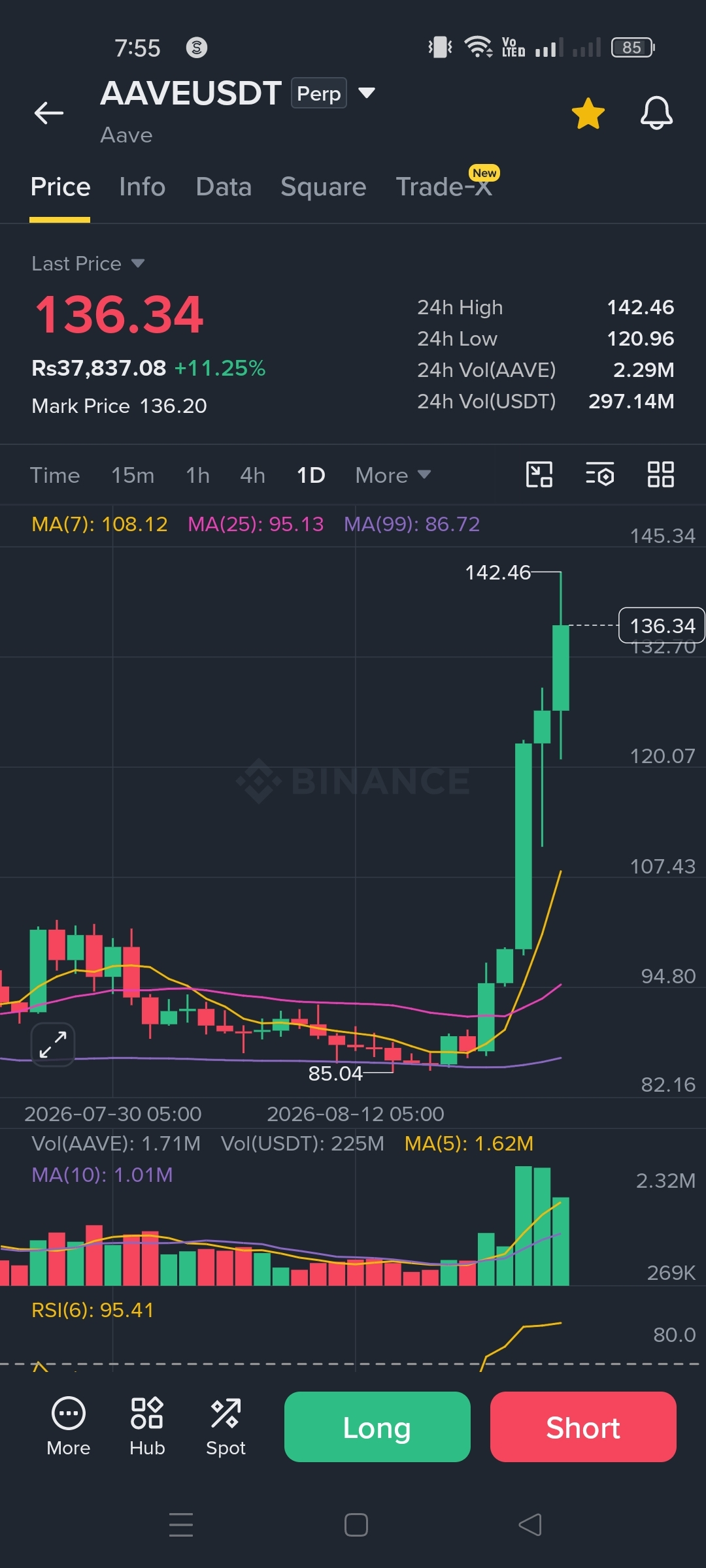Screen dimensions: 706x1568
Task: Select the 15m chart interval
Action: [x=133, y=475]
